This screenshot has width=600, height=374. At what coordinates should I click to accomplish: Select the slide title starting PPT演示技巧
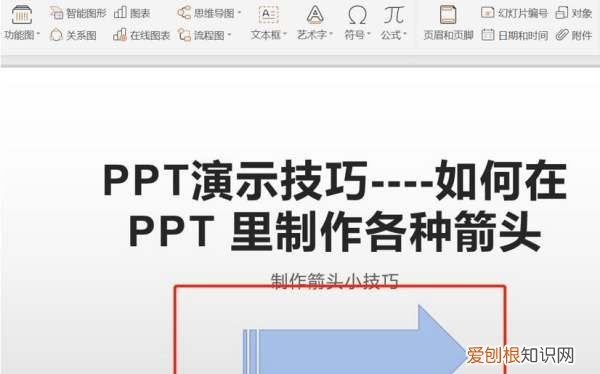pos(335,206)
